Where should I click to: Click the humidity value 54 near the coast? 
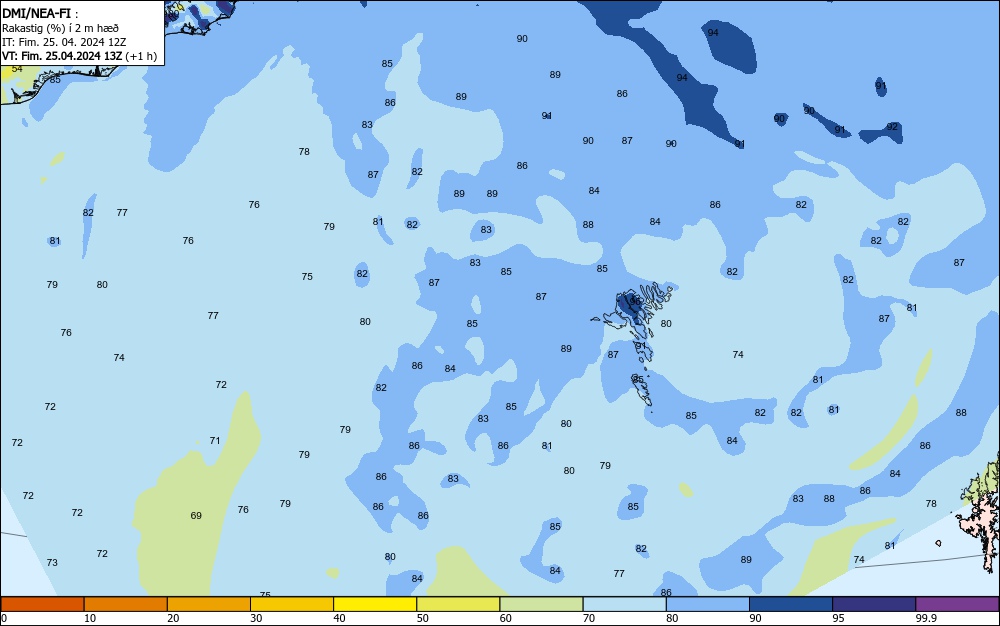click(17, 68)
